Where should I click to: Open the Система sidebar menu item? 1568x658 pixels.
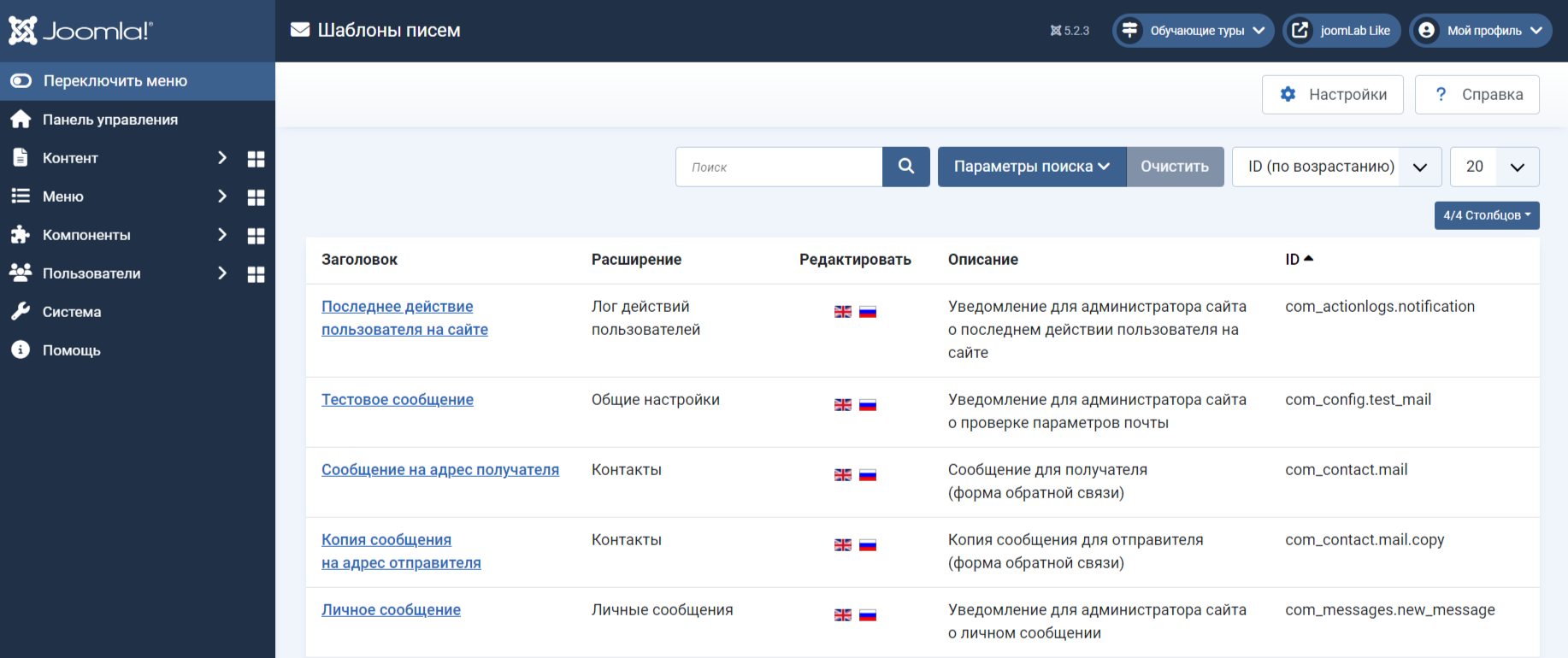(72, 312)
